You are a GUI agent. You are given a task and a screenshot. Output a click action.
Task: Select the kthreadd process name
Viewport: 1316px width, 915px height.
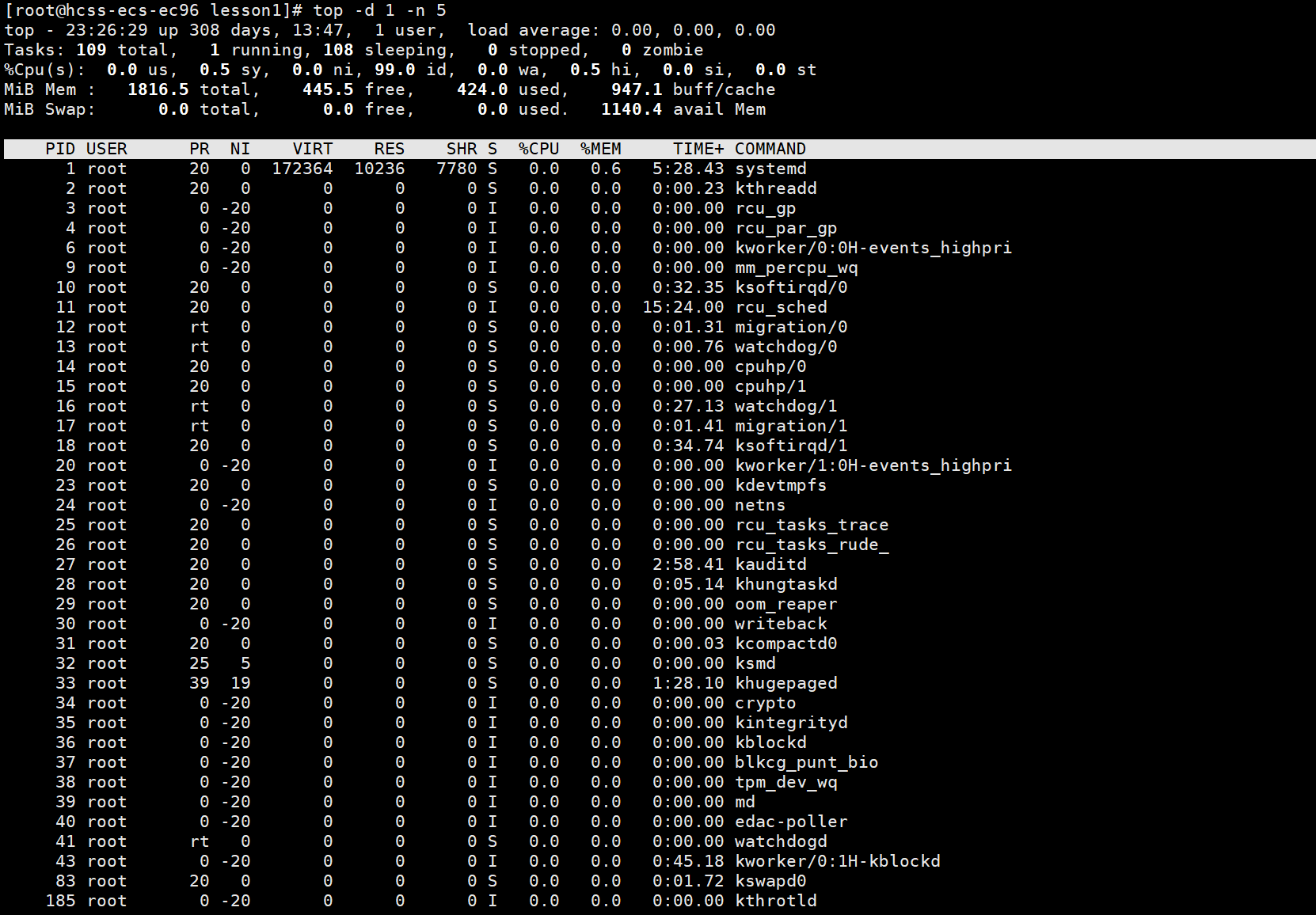pyautogui.click(x=776, y=188)
